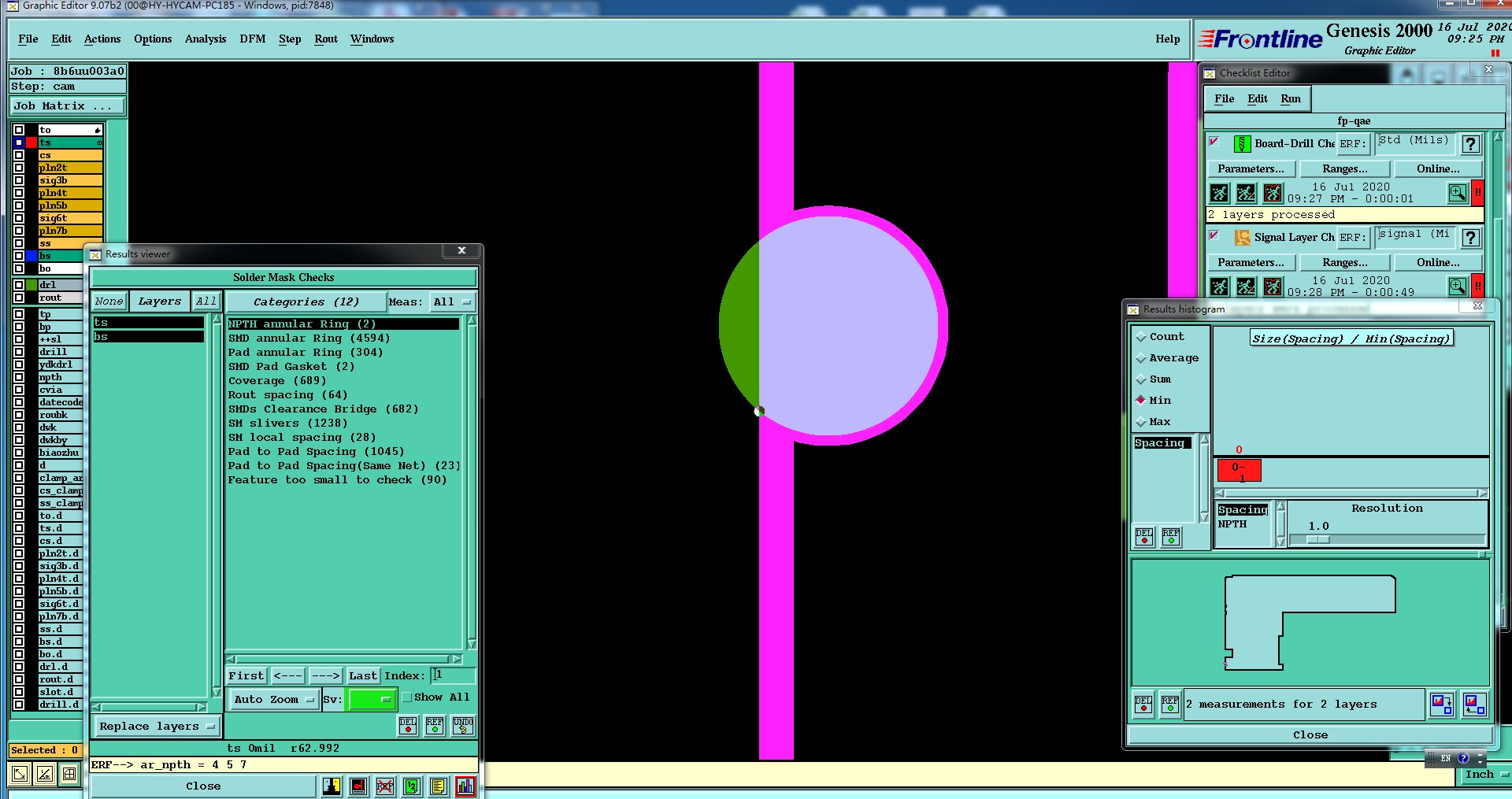Click the first run icon under Signal Layer Check
Screen dimensions: 1512x799
pyautogui.click(x=1219, y=287)
